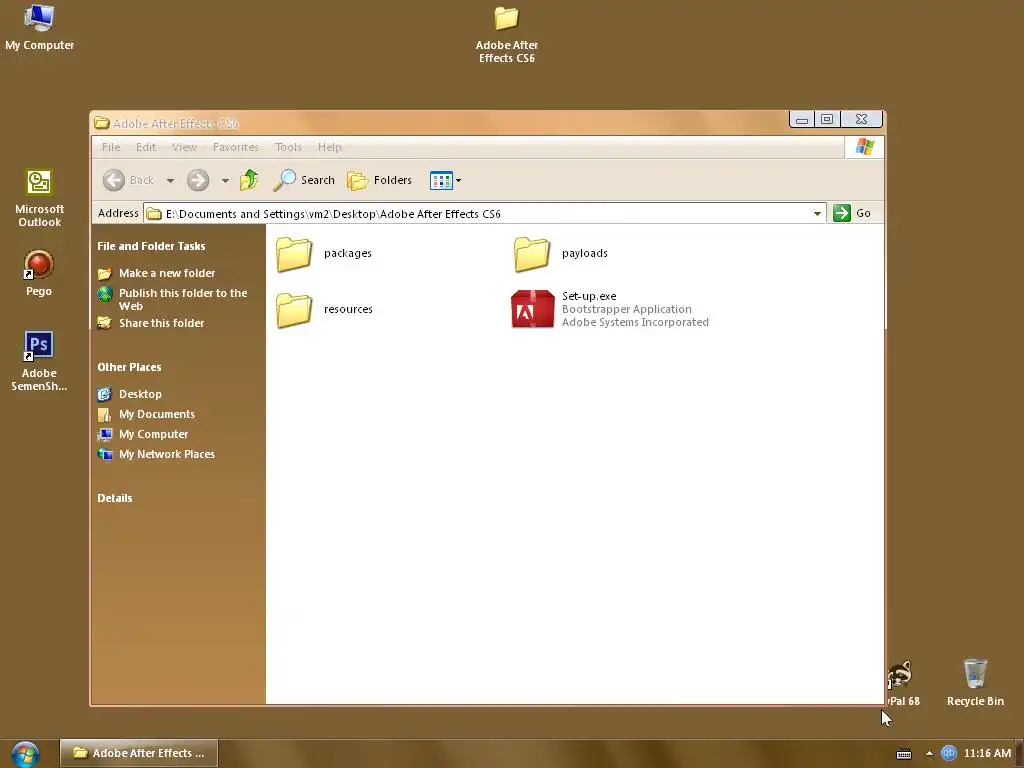The width and height of the screenshot is (1024, 768).
Task: Click Share this folder
Action: (161, 323)
